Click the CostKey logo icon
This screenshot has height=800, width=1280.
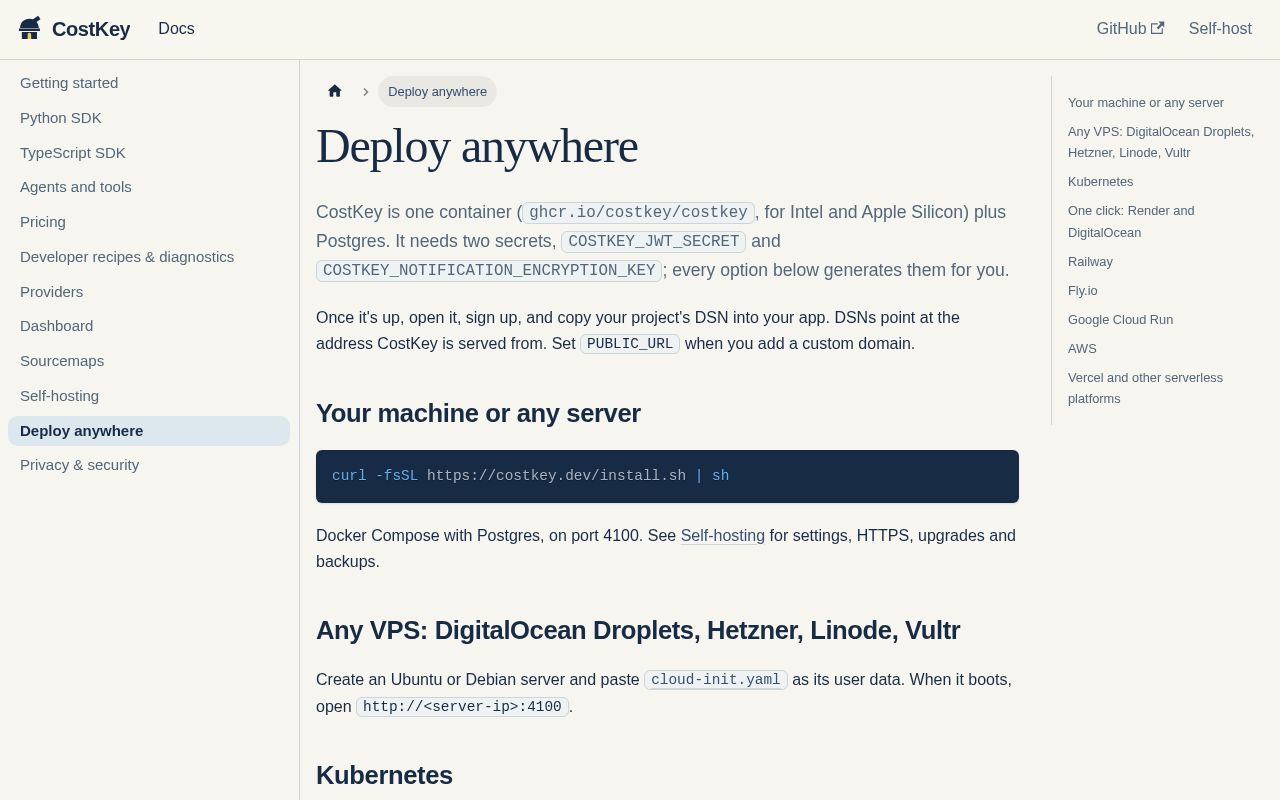(x=30, y=29)
